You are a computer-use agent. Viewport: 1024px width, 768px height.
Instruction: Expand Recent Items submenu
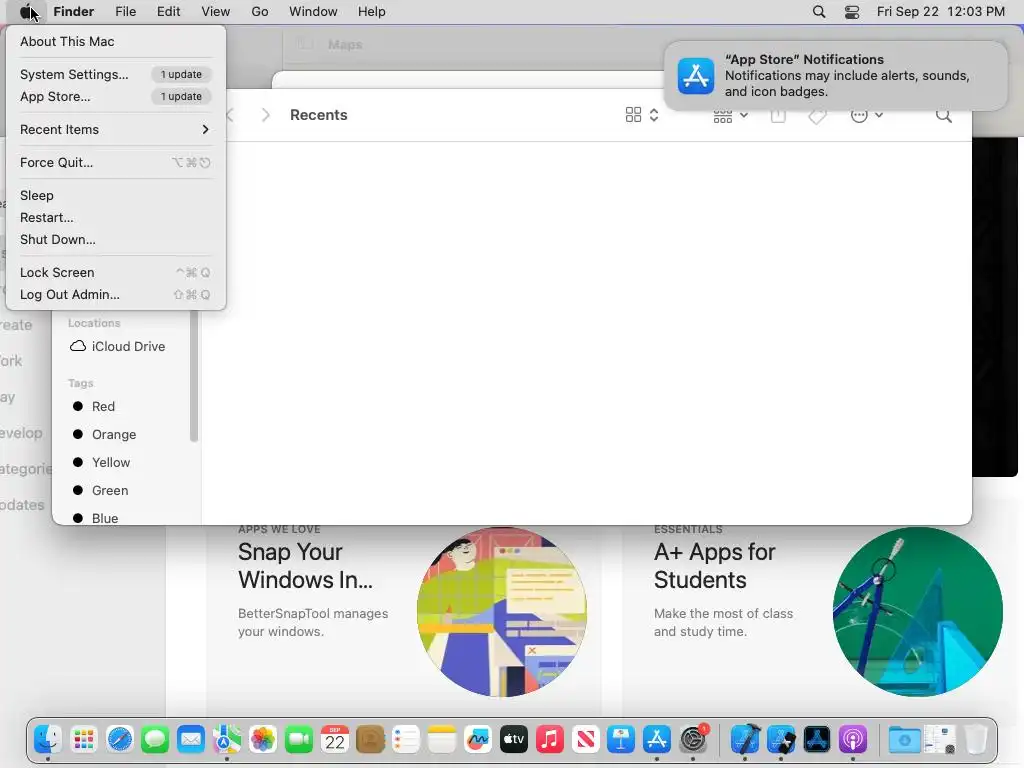(x=116, y=129)
